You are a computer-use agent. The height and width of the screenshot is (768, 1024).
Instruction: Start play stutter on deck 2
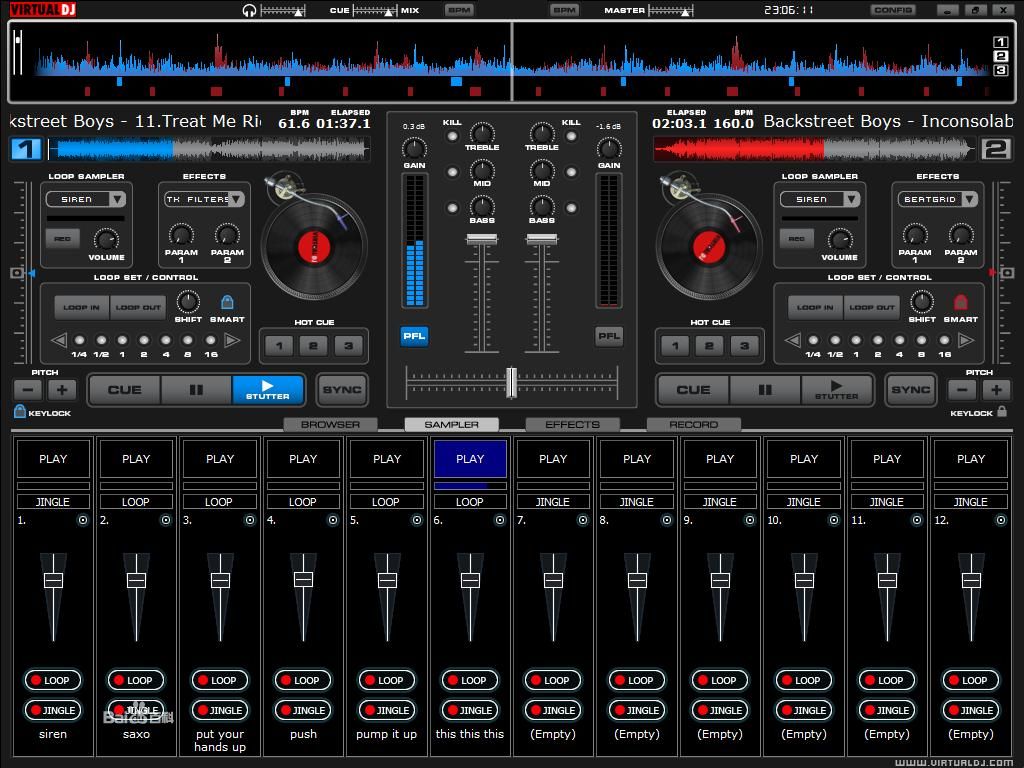837,390
